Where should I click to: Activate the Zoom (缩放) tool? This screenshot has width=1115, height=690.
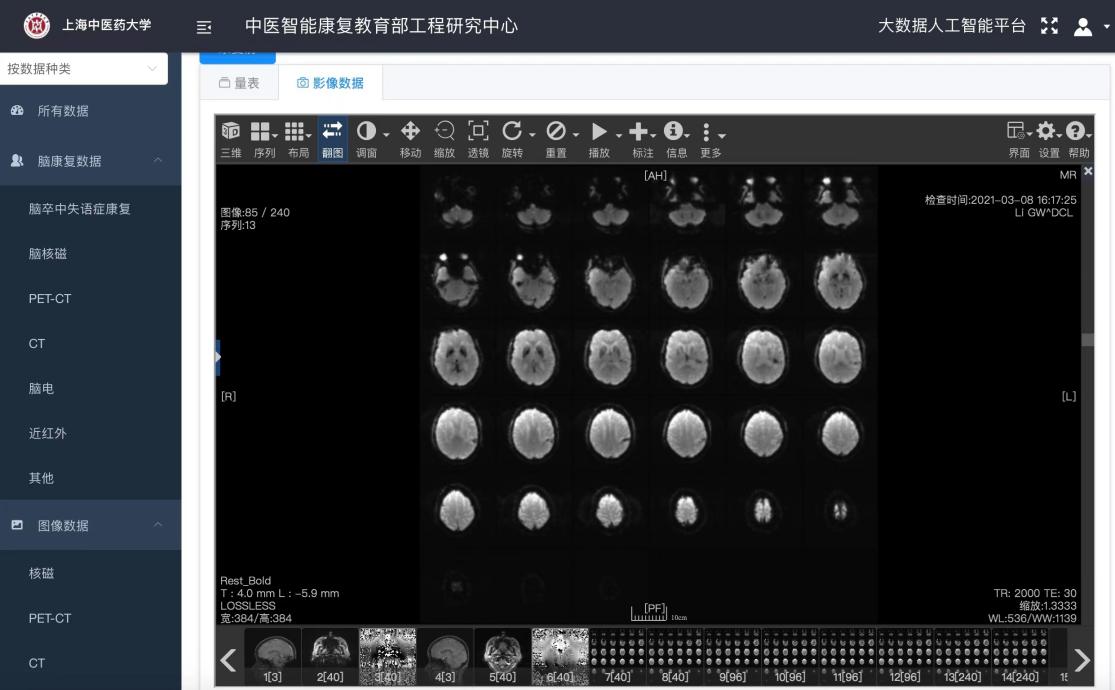[444, 132]
